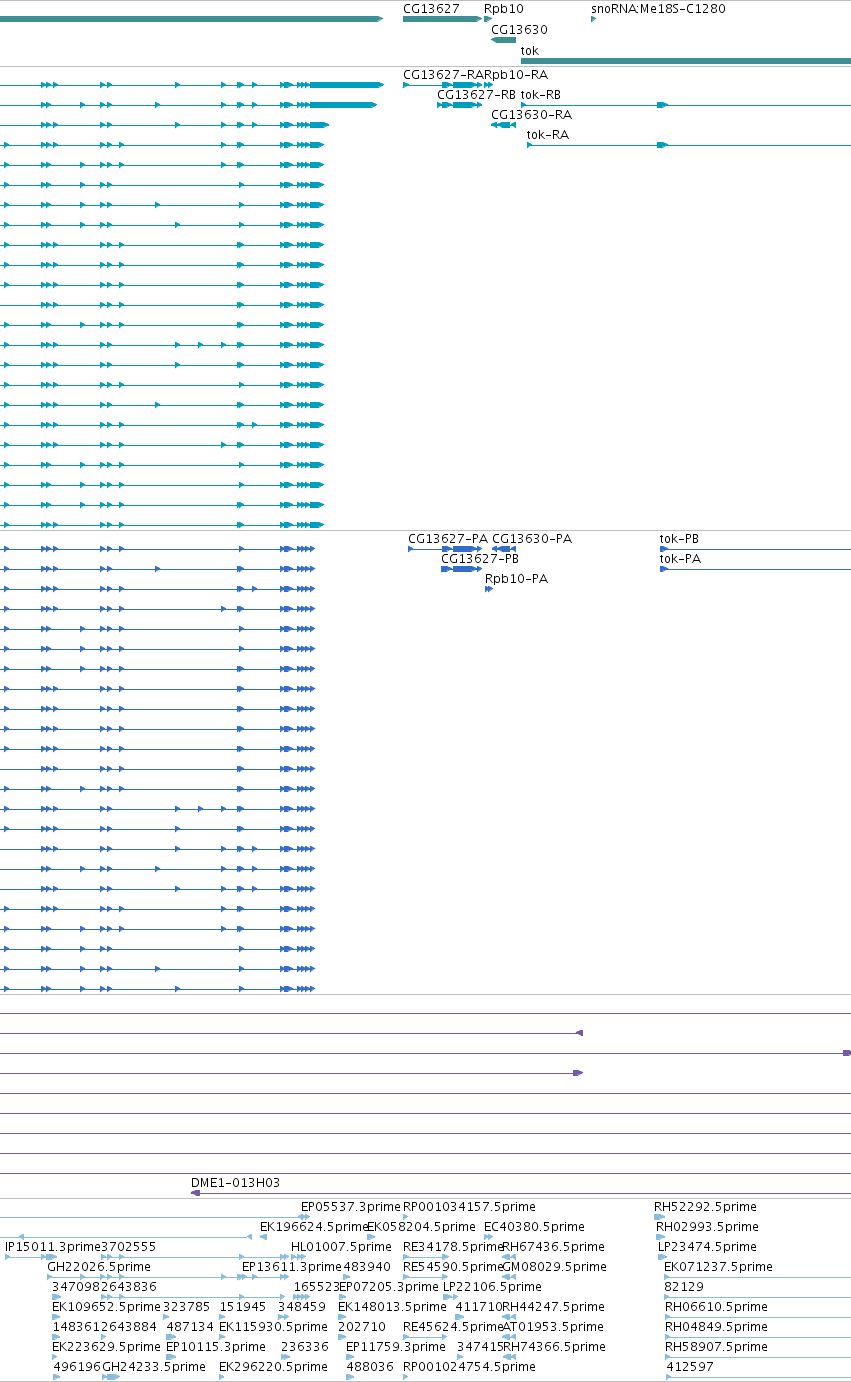Viewport: 851px width, 1382px height.
Task: Click EST label EP13611.3prime
Action: pos(292,1267)
